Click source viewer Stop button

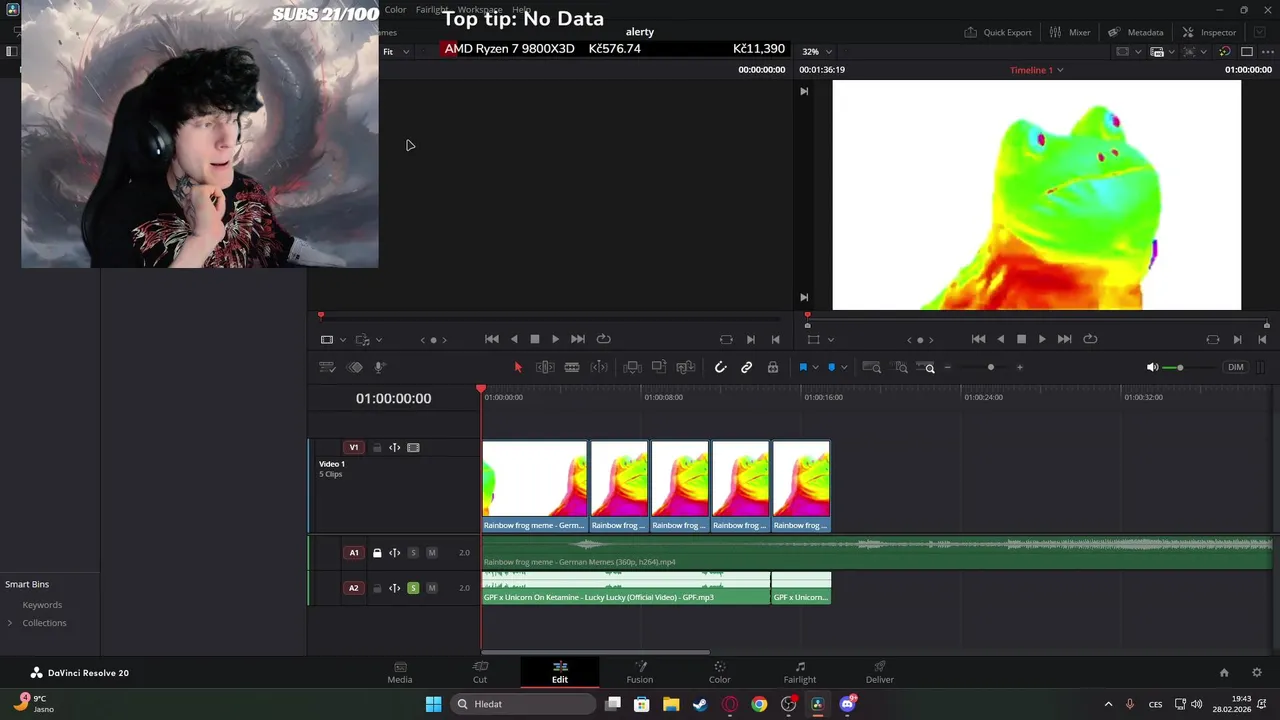click(535, 340)
